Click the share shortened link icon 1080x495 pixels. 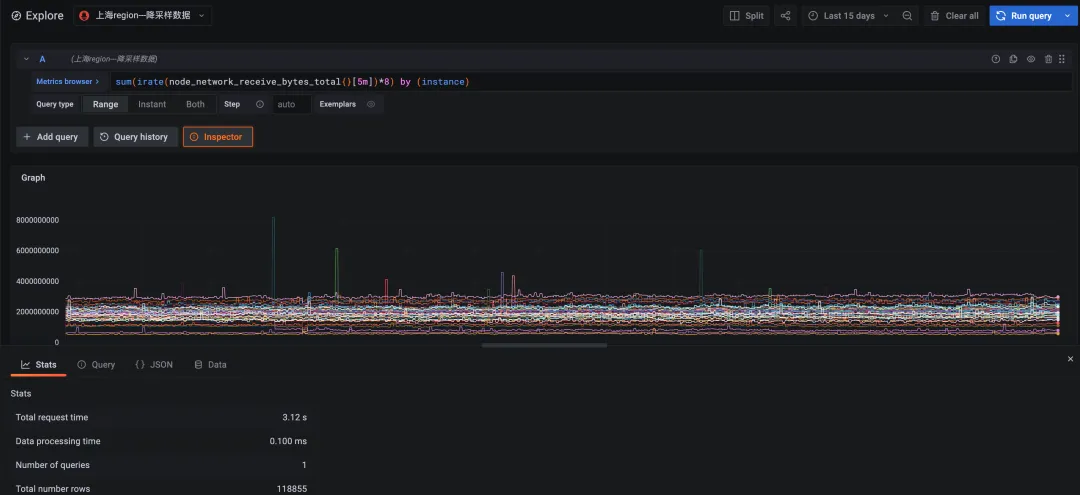point(785,16)
